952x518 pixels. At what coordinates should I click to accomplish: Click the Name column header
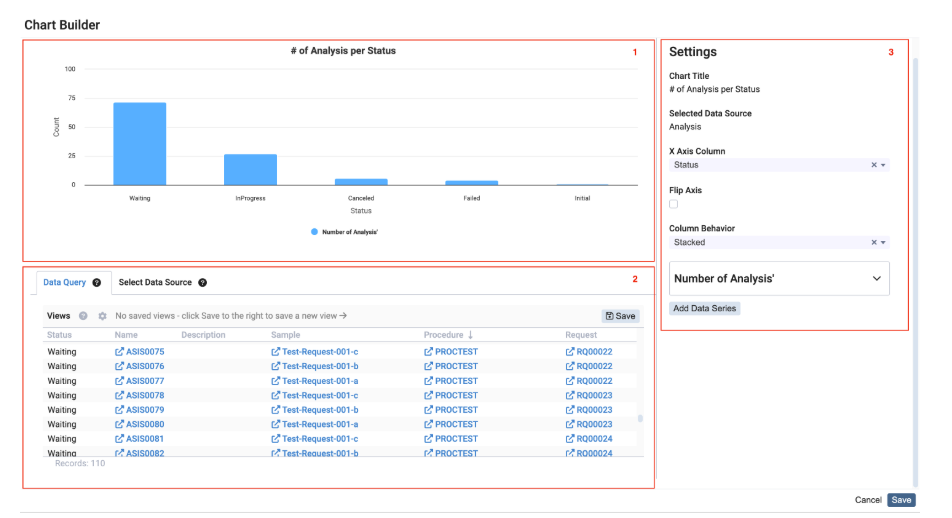coord(126,335)
